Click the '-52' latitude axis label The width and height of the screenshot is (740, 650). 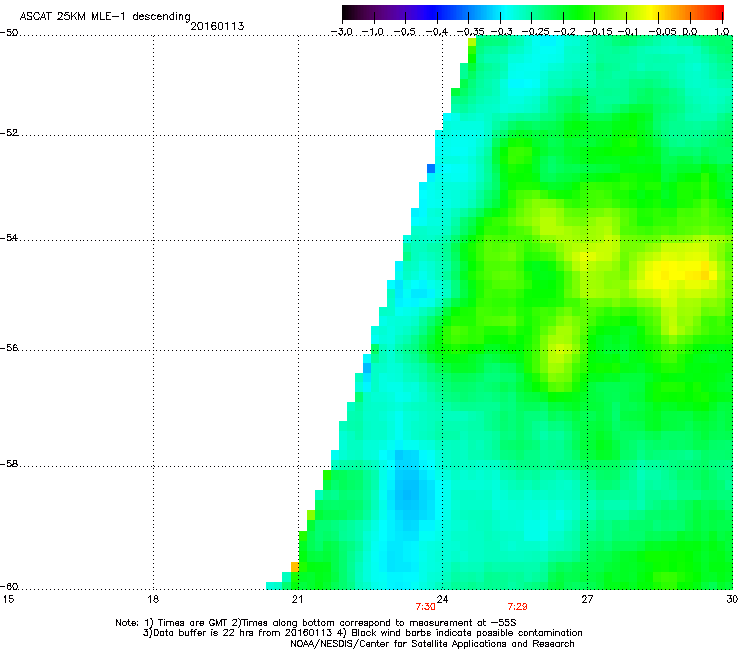(x=9, y=133)
